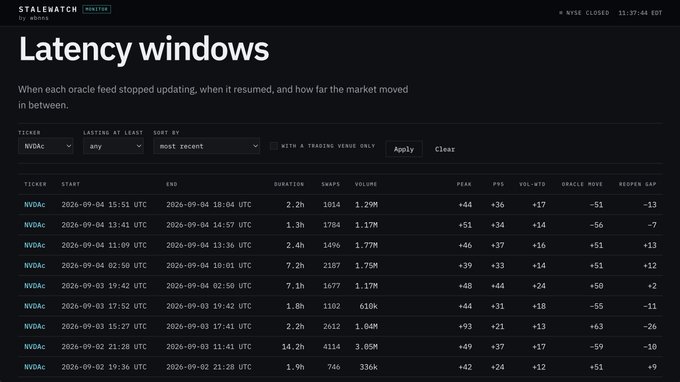Click the Latency windows heading

pos(144,49)
